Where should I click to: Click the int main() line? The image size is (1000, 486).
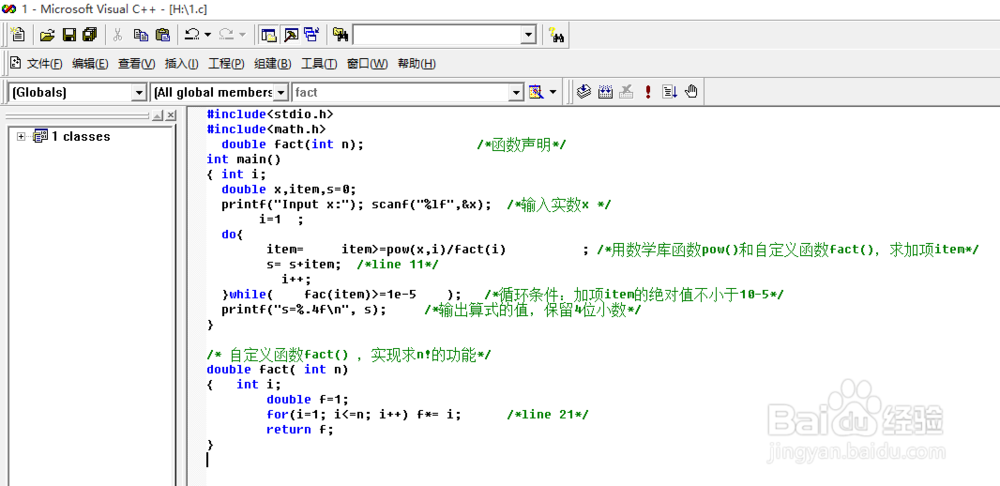point(244,159)
